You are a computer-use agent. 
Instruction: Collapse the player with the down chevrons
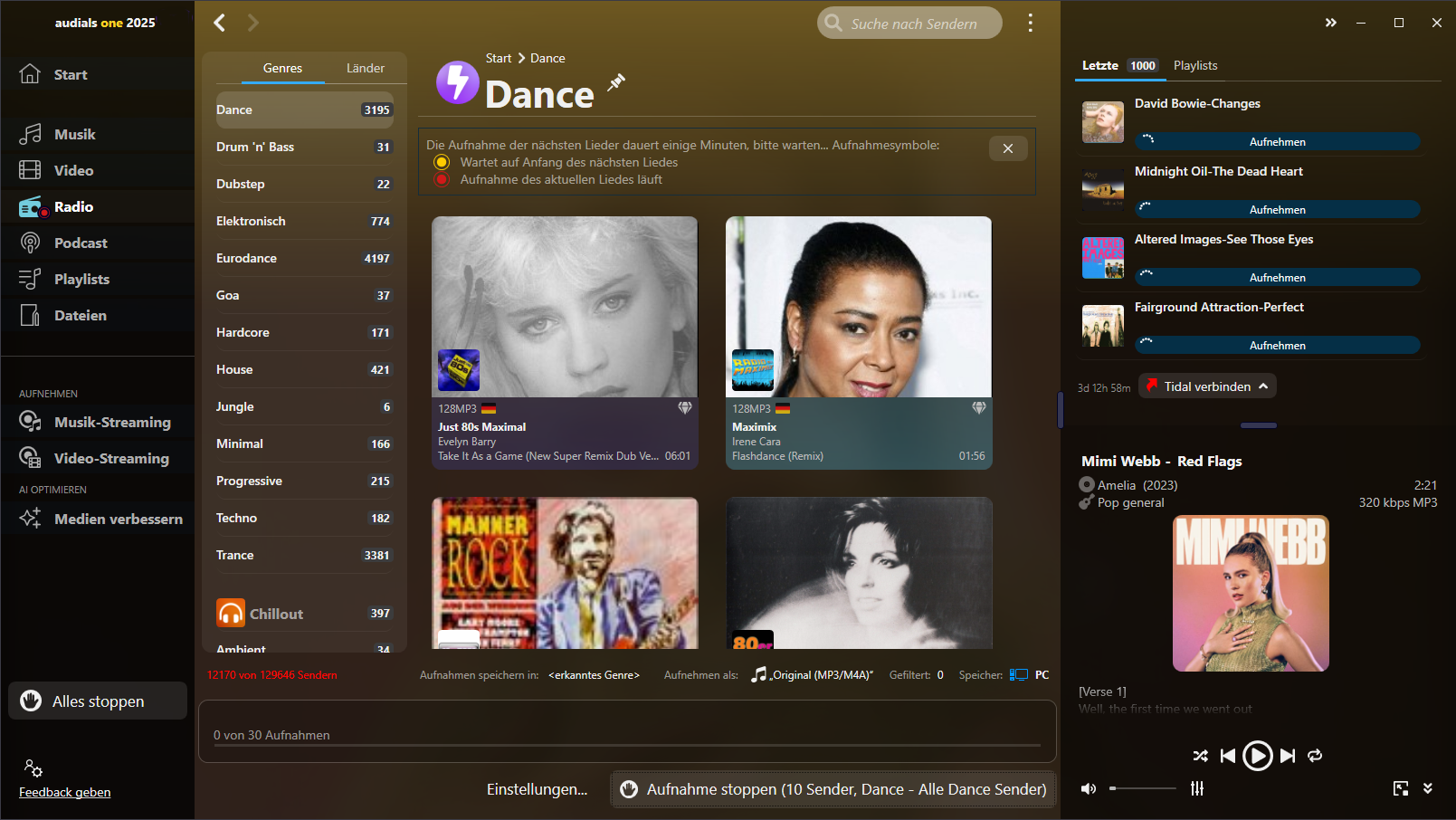(1428, 788)
